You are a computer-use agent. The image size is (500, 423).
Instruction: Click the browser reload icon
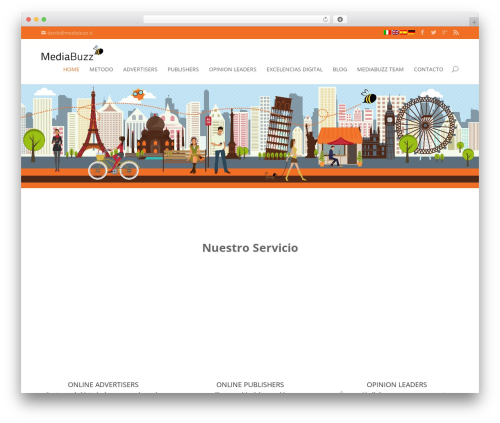(325, 19)
